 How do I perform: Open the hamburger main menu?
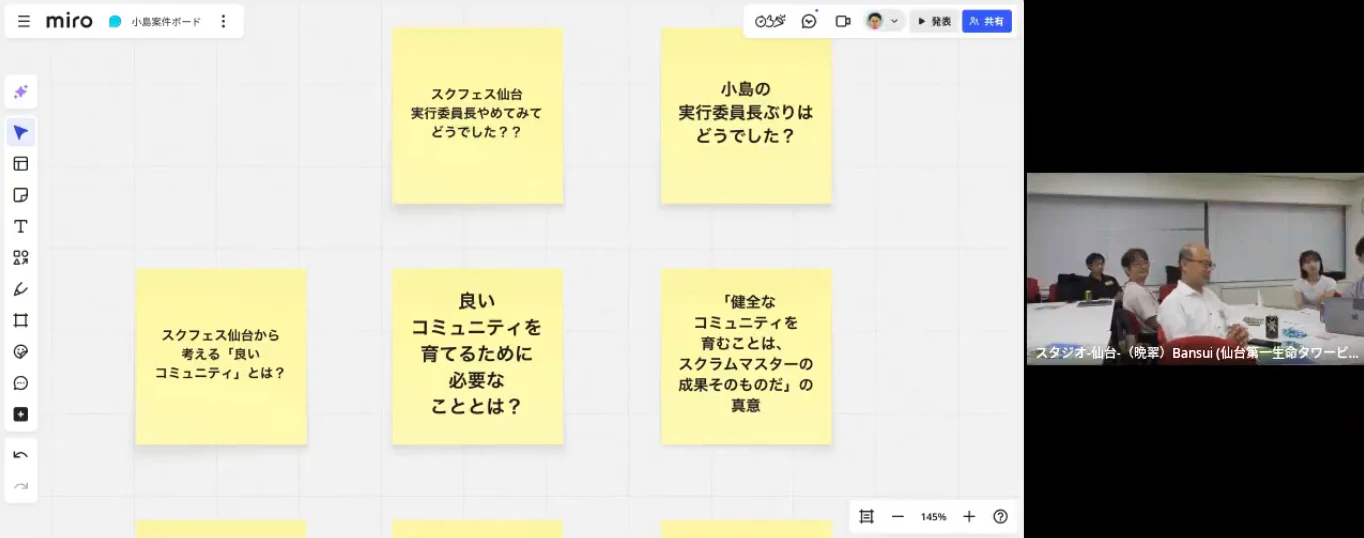point(24,21)
